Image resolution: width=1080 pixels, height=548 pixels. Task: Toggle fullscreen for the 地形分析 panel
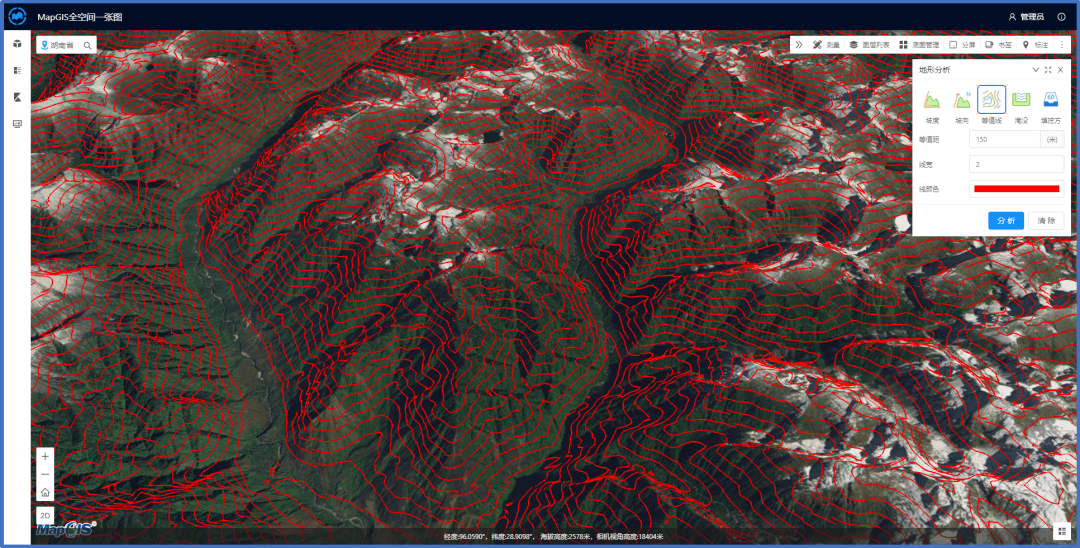pyautogui.click(x=1048, y=70)
